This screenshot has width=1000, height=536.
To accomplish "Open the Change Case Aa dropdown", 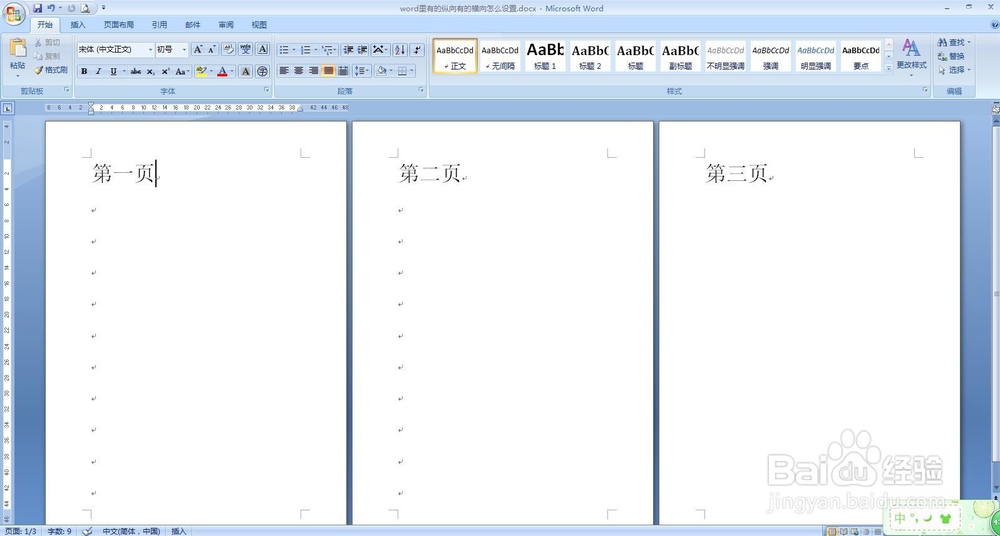I will pyautogui.click(x=182, y=71).
